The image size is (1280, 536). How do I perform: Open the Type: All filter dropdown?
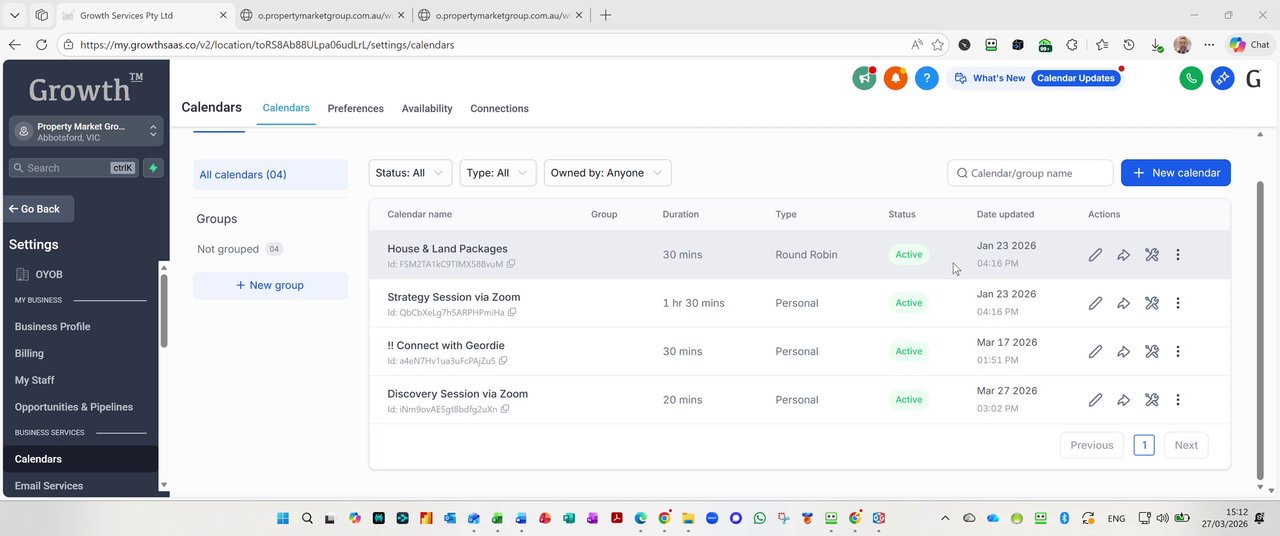[498, 173]
